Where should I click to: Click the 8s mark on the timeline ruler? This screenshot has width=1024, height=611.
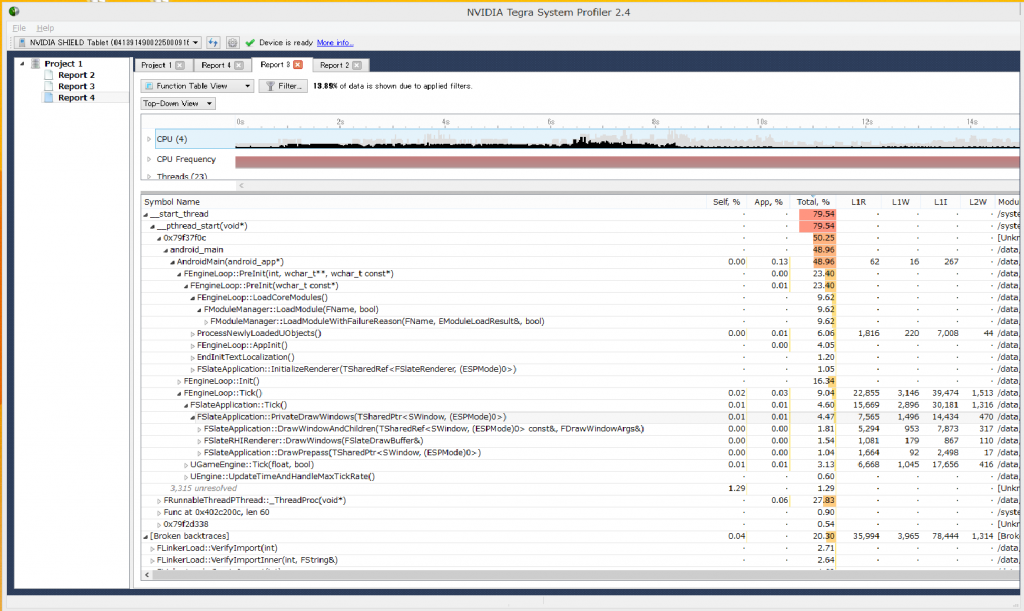pyautogui.click(x=655, y=122)
